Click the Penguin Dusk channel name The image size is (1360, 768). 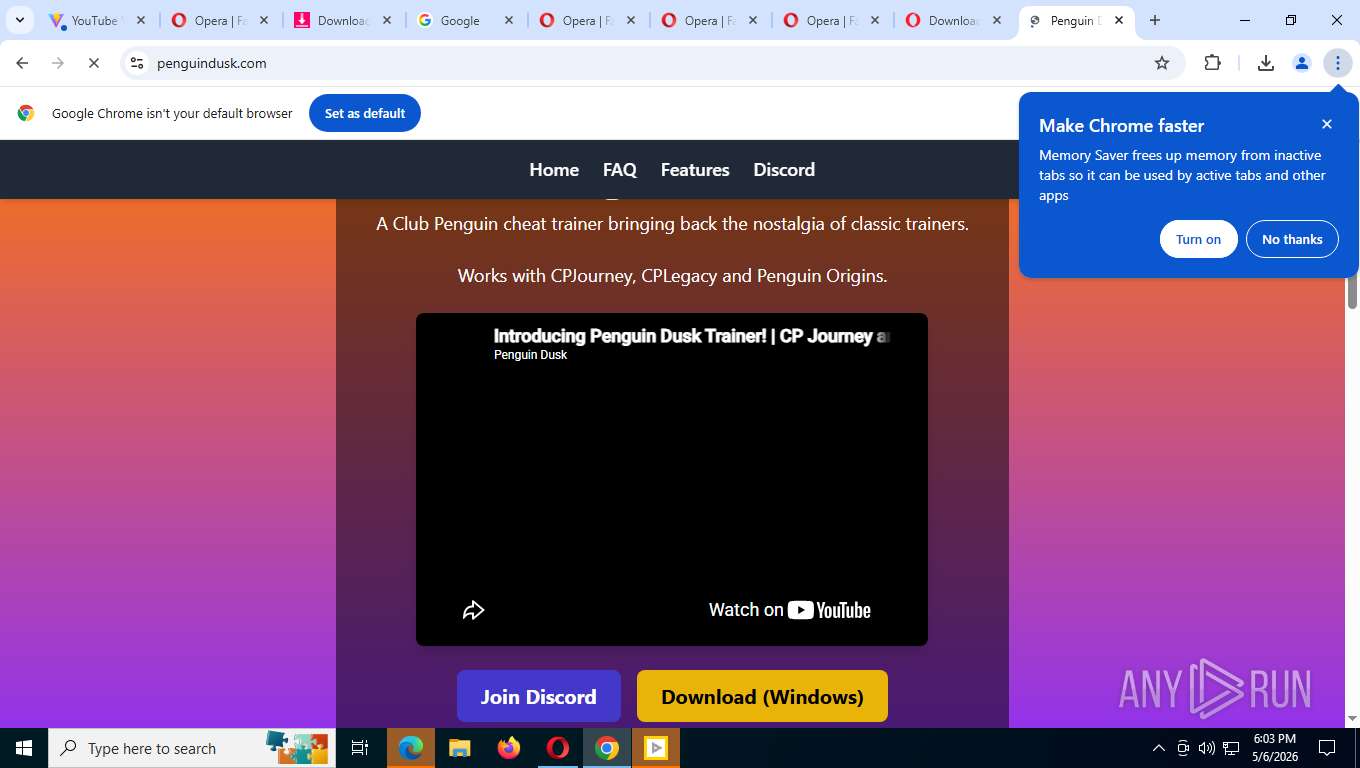(x=530, y=355)
